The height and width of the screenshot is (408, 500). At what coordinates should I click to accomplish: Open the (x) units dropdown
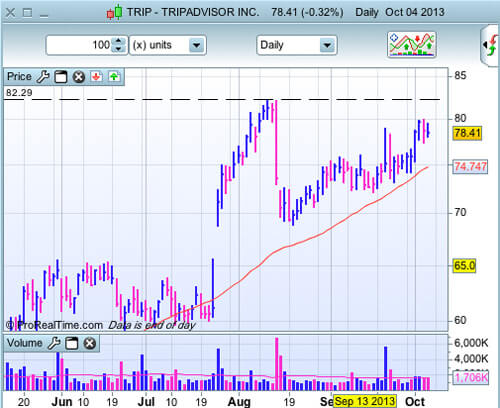tap(168, 45)
